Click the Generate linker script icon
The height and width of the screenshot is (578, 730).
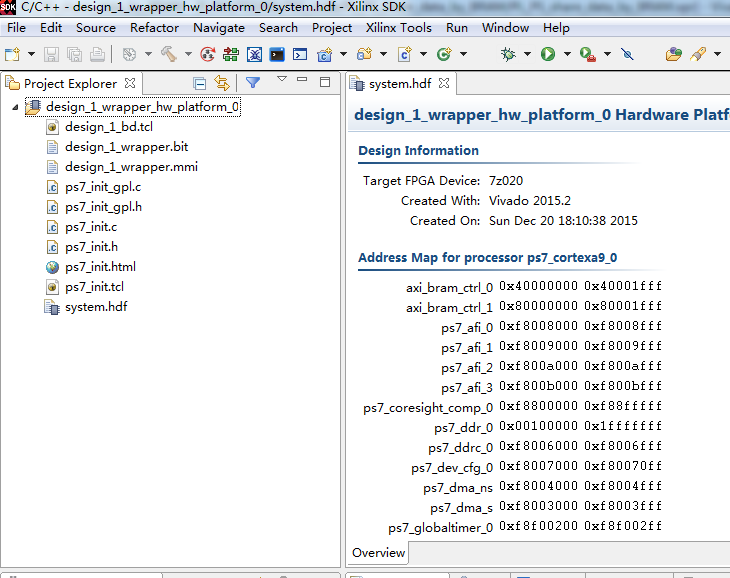click(x=208, y=54)
